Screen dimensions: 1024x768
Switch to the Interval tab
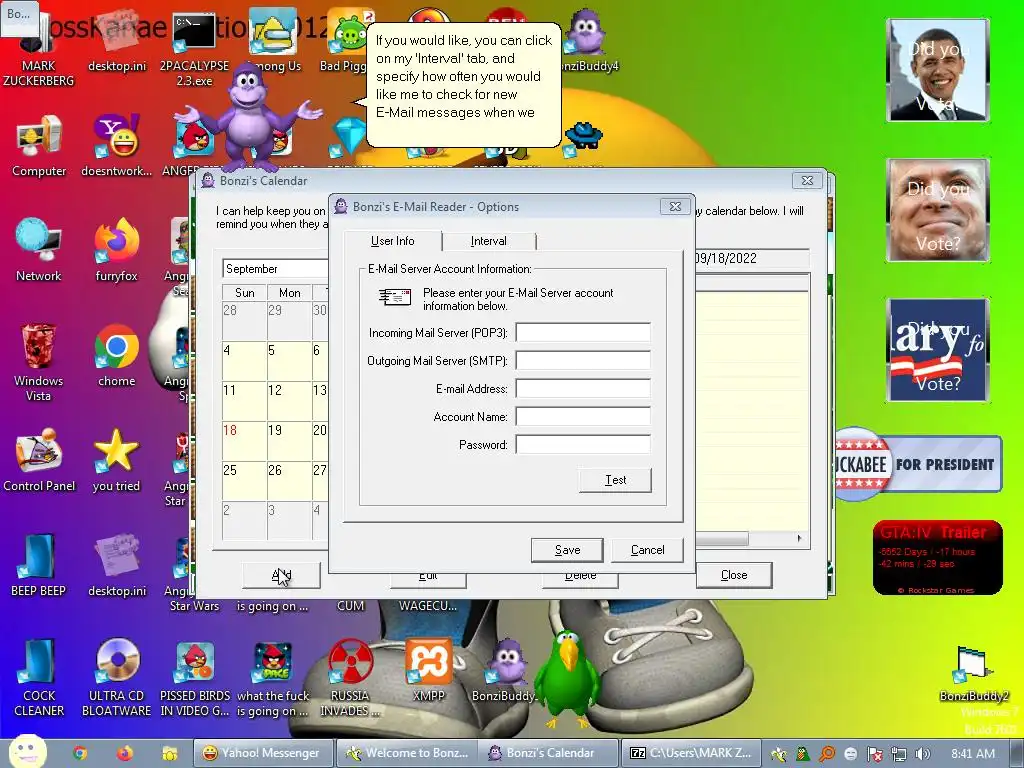489,241
